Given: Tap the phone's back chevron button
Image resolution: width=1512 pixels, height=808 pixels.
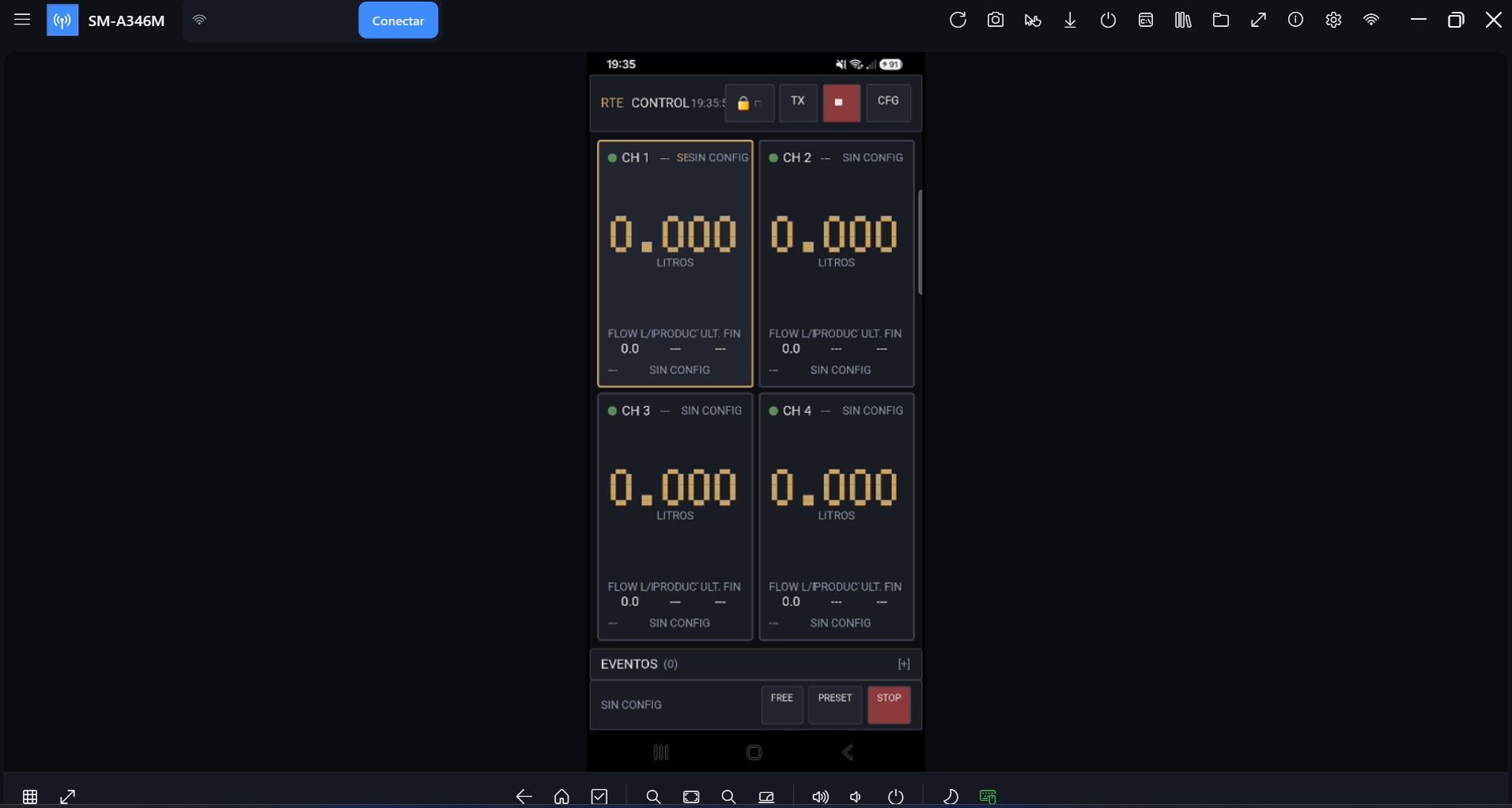Looking at the screenshot, I should pos(848,753).
